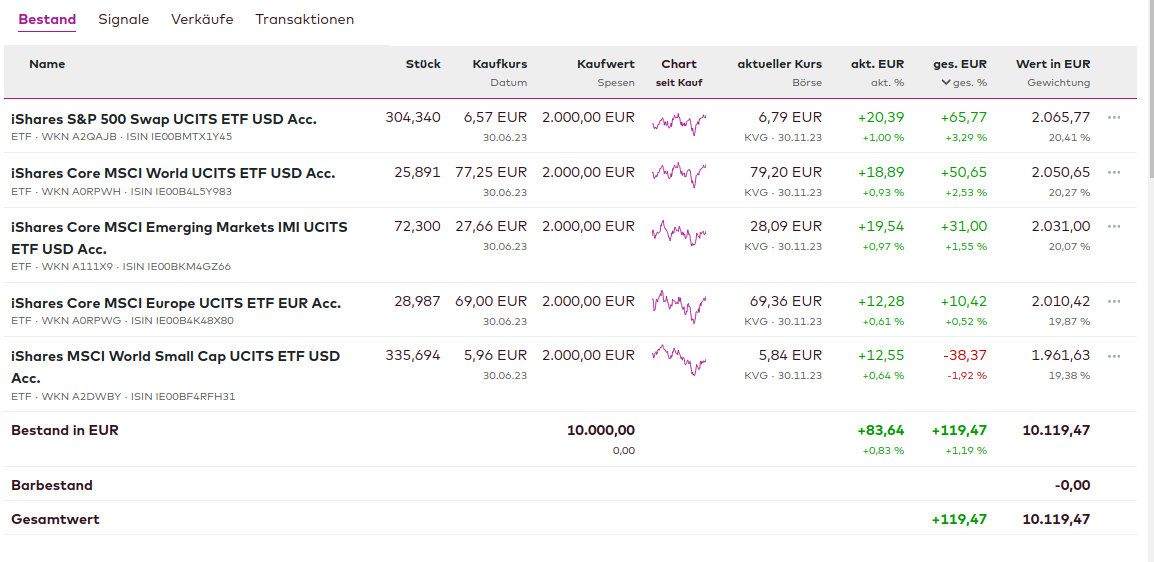Sort by Wert in EUR column

(1053, 64)
